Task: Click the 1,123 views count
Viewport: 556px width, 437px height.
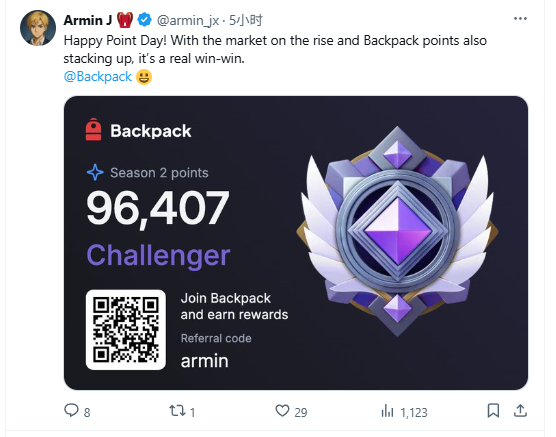Action: pos(414,413)
